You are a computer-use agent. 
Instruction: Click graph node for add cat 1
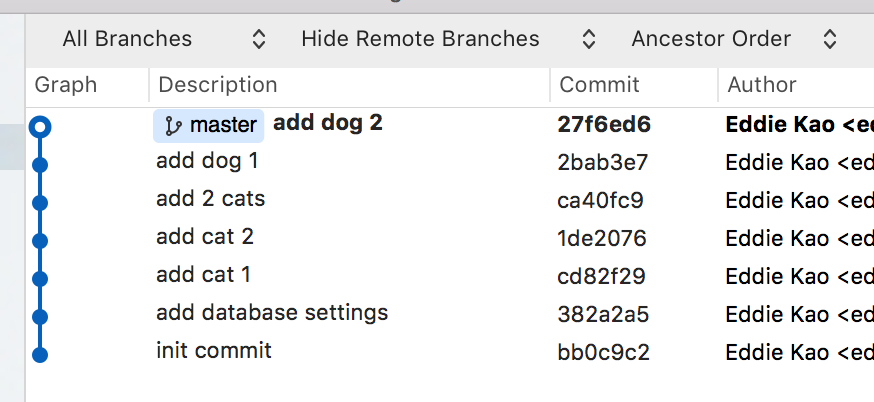click(x=40, y=278)
